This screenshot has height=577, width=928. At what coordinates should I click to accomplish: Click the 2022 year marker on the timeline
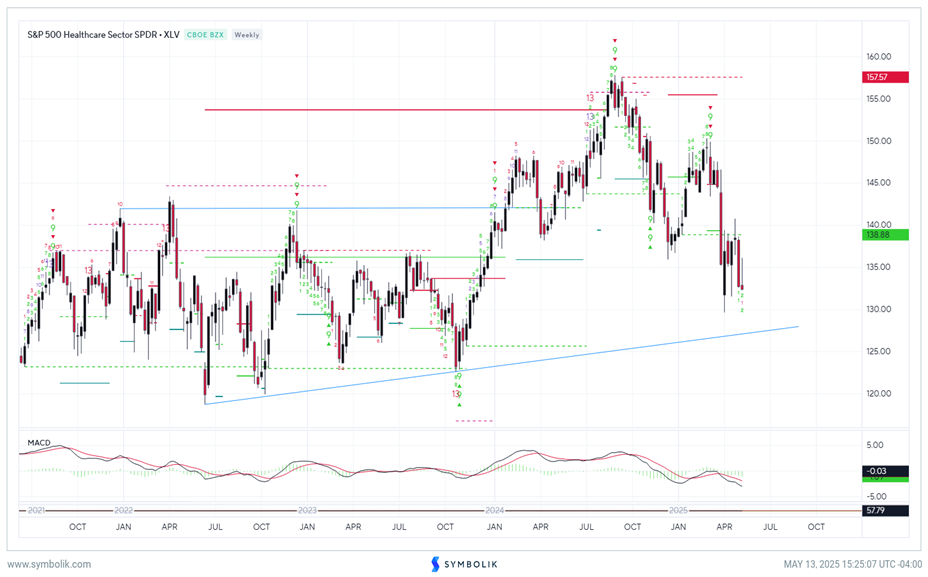123,510
